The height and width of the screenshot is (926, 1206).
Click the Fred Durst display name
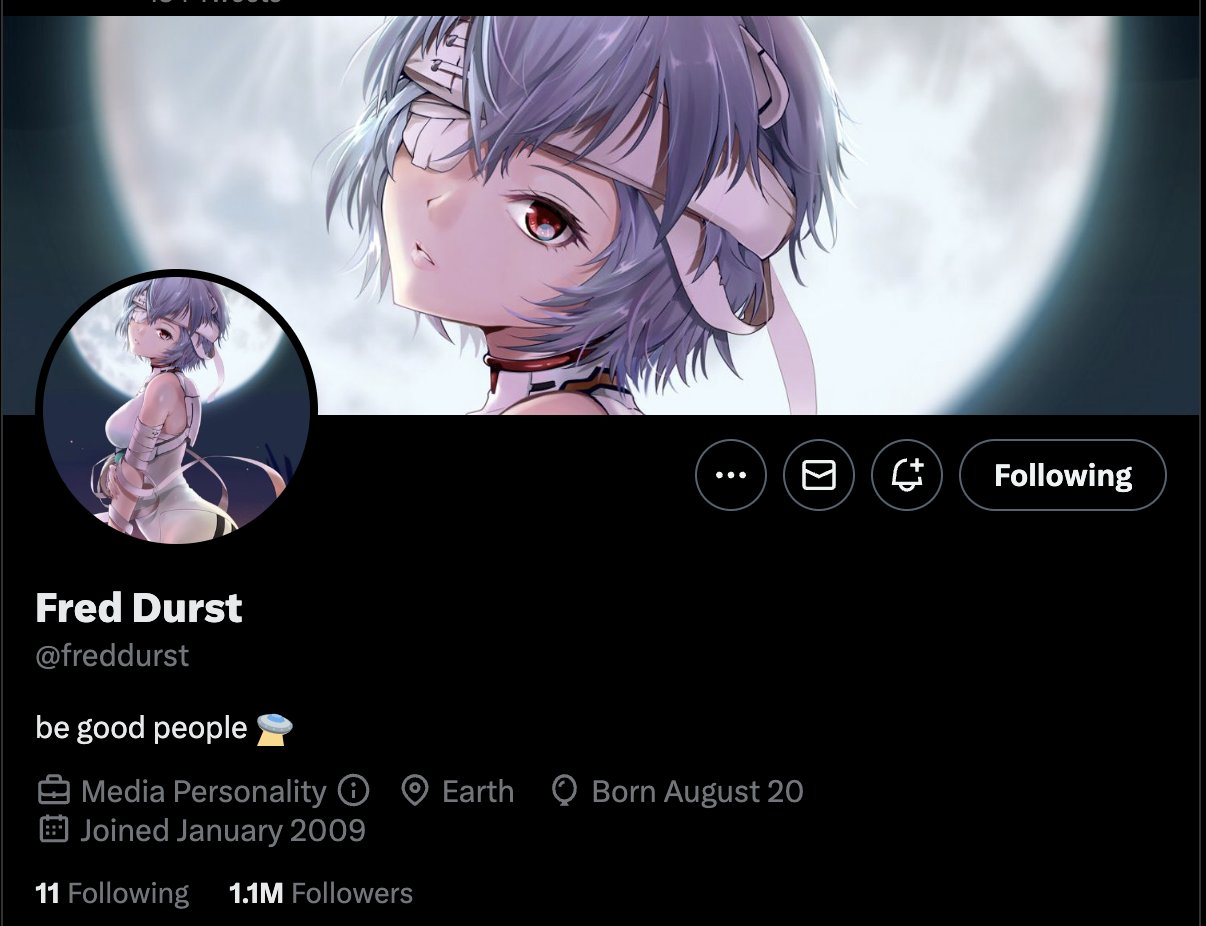139,608
